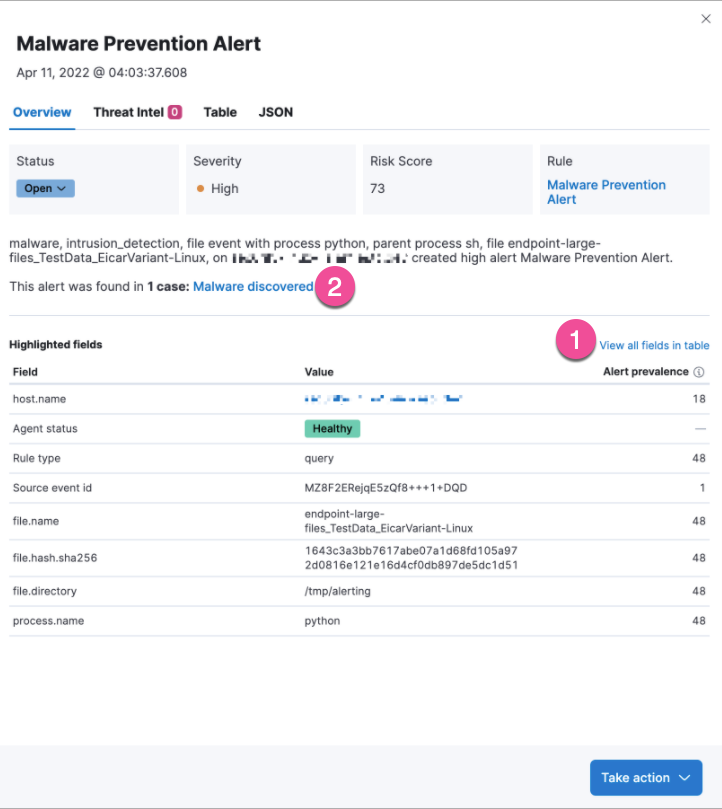Click the Source event id value
Viewport: 722px width, 809px height.
coord(386,488)
